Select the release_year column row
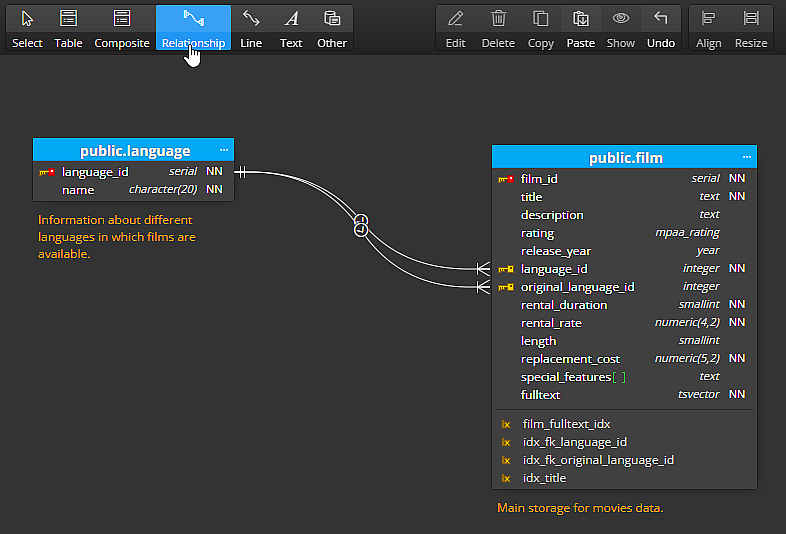The width and height of the screenshot is (786, 534). tap(625, 251)
